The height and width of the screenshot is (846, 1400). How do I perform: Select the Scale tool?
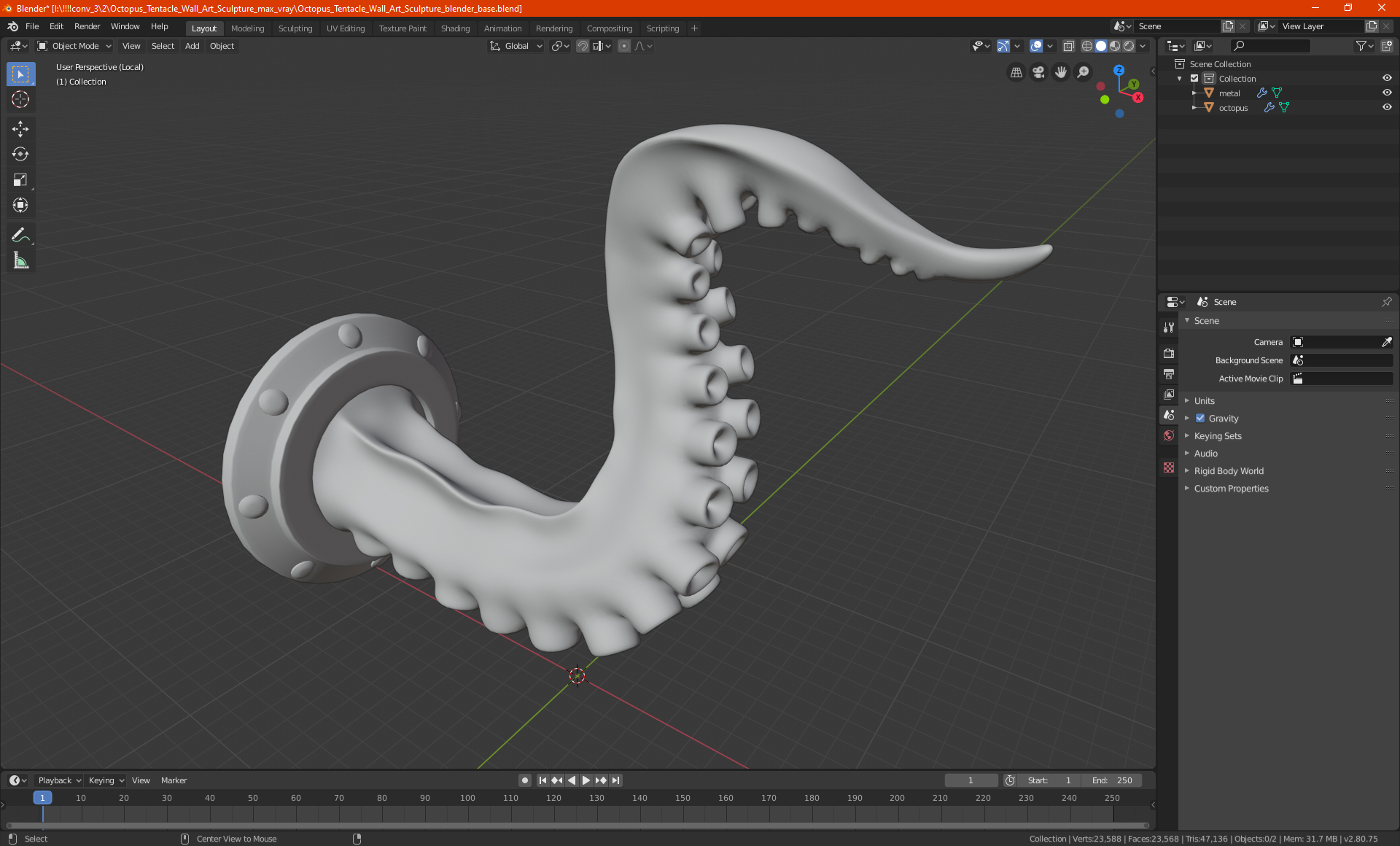pos(20,180)
